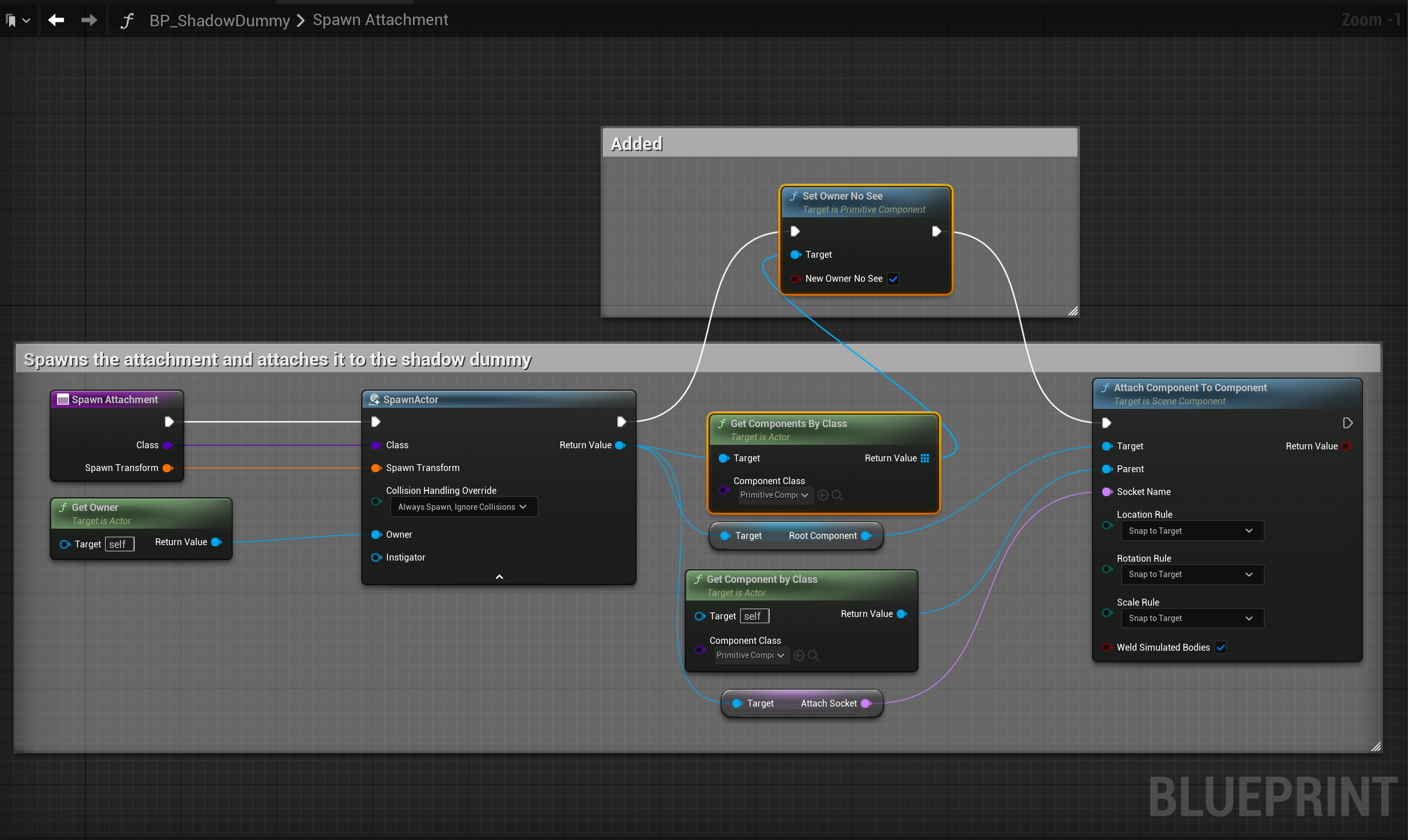Click the Added comment box header
1408x840 pixels.
(x=840, y=144)
